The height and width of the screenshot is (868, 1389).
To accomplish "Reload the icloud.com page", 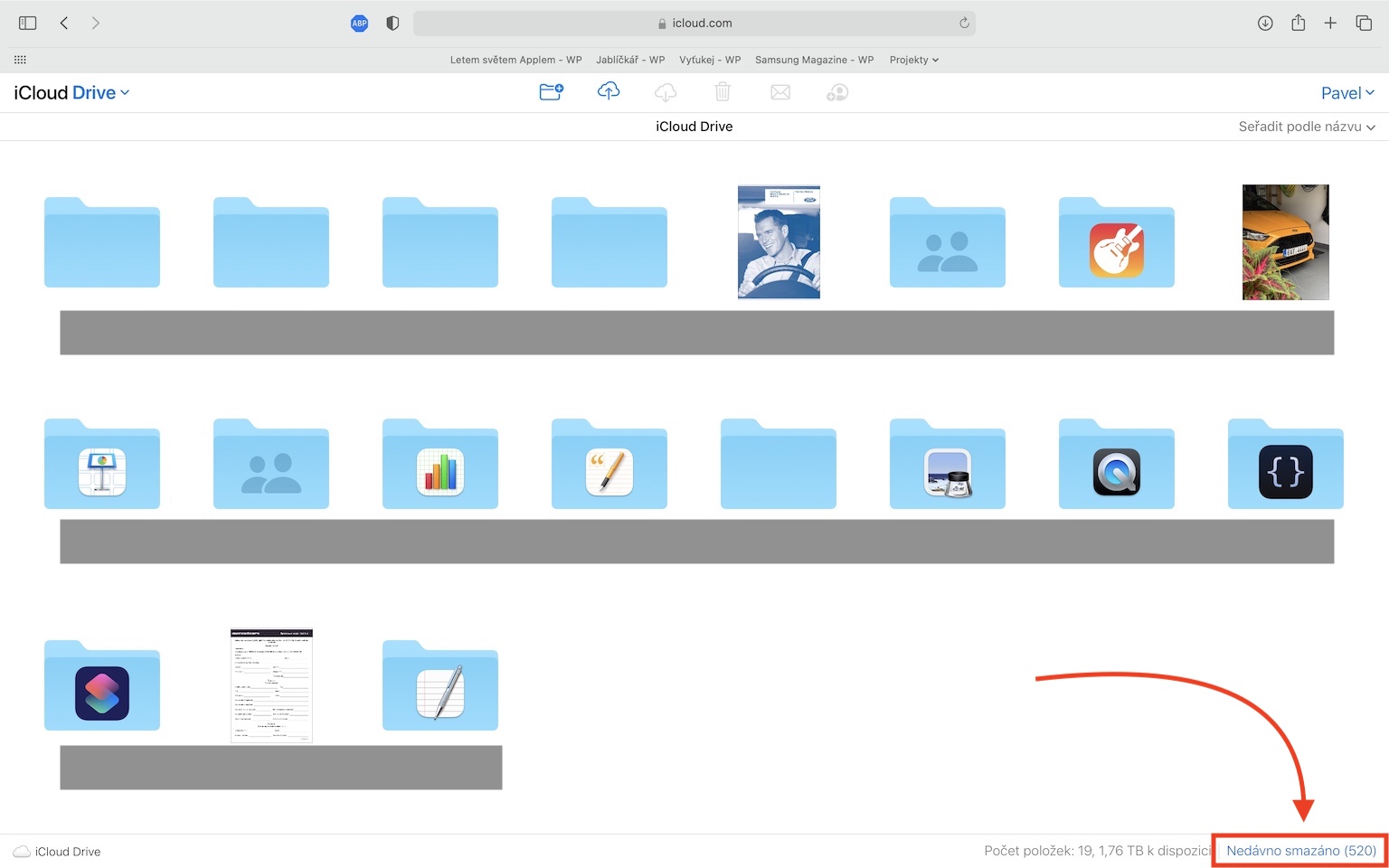I will click(964, 24).
